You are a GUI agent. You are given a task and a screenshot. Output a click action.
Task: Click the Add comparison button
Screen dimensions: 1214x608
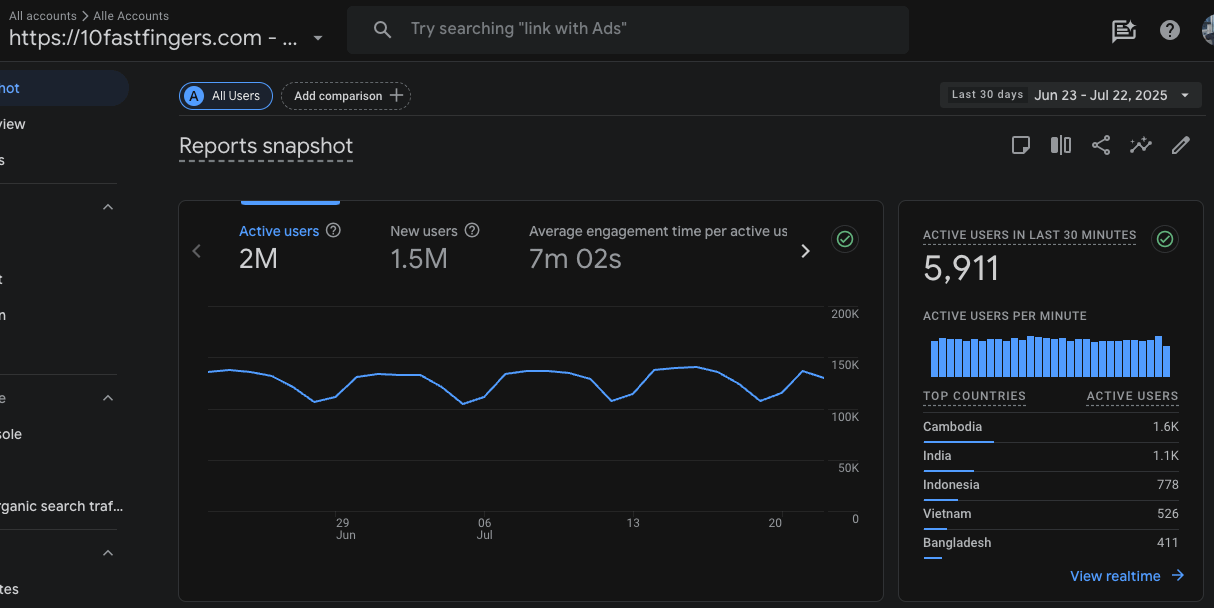346,96
